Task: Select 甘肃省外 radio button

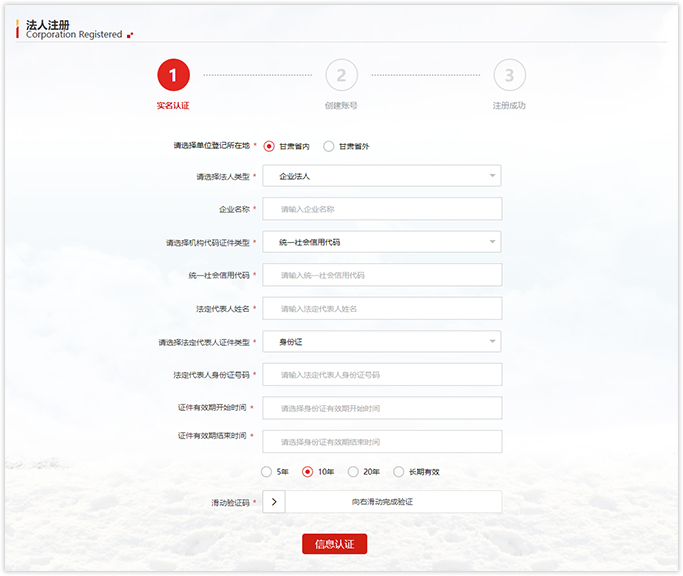Action: pos(329,146)
